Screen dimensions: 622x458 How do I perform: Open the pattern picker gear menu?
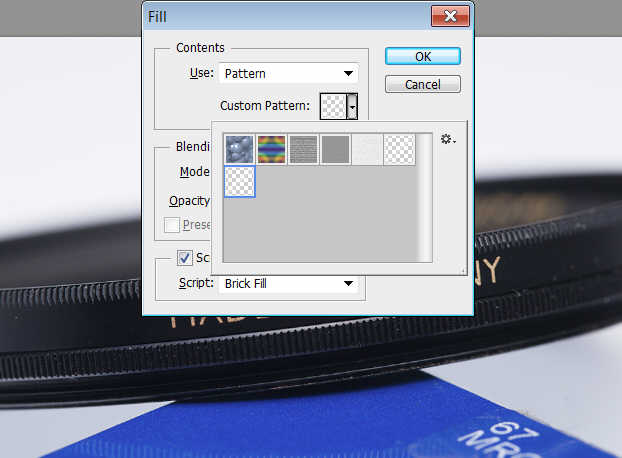448,139
